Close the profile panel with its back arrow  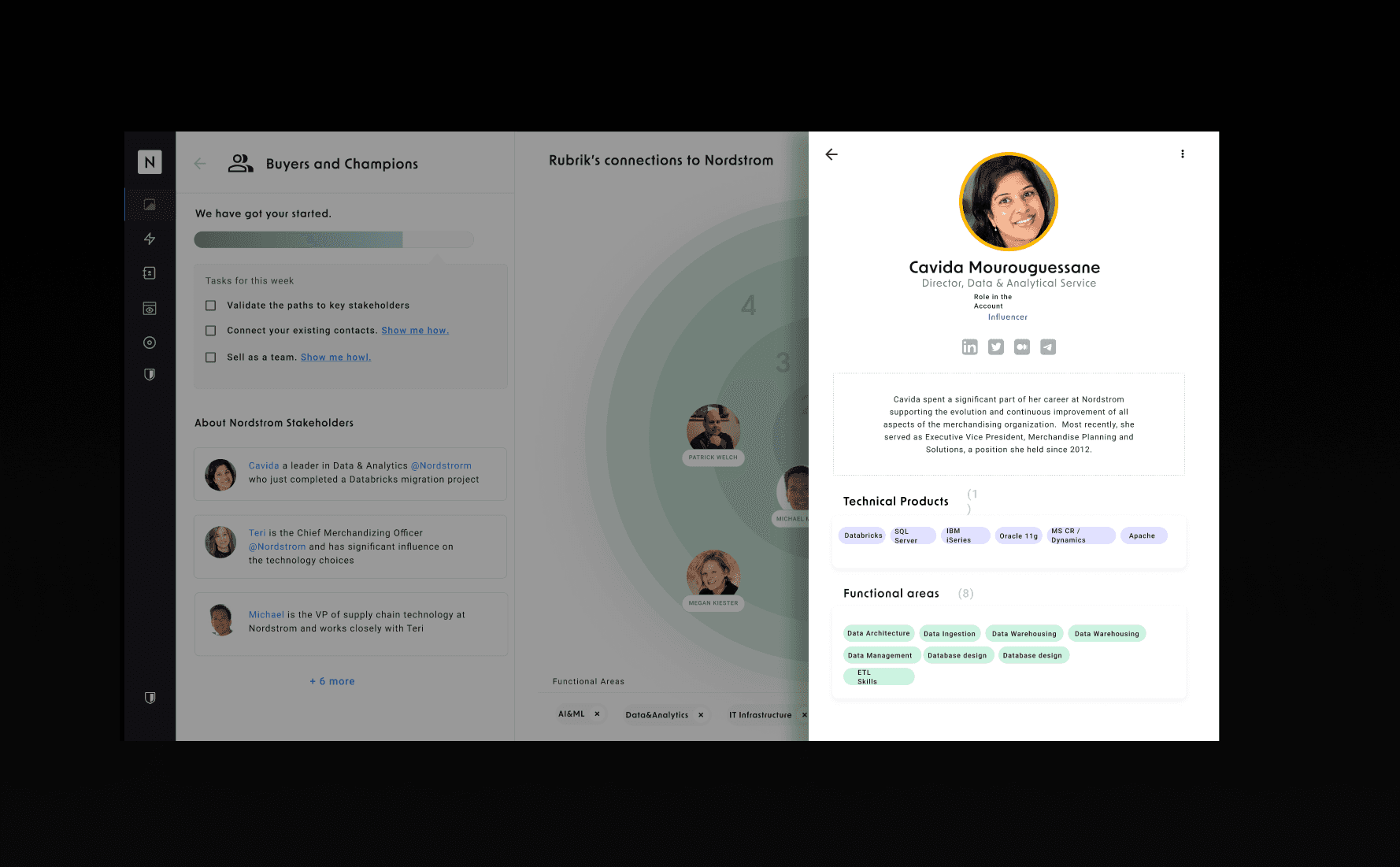(x=831, y=154)
